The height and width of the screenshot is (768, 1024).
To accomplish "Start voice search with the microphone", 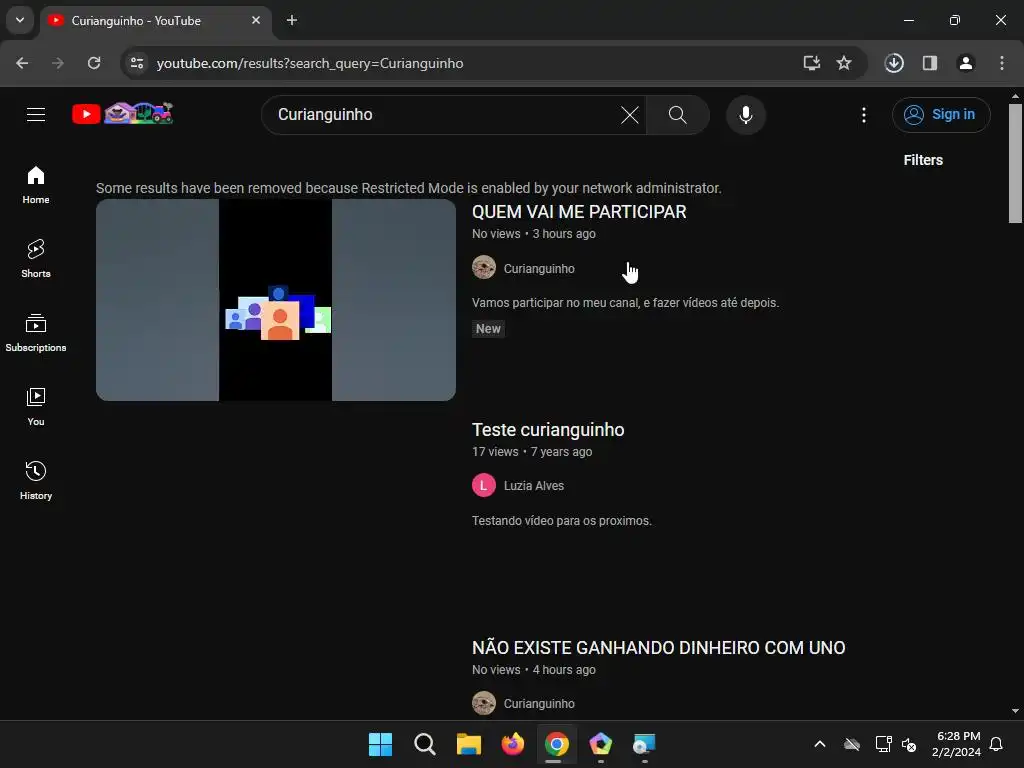I will 745,115.
